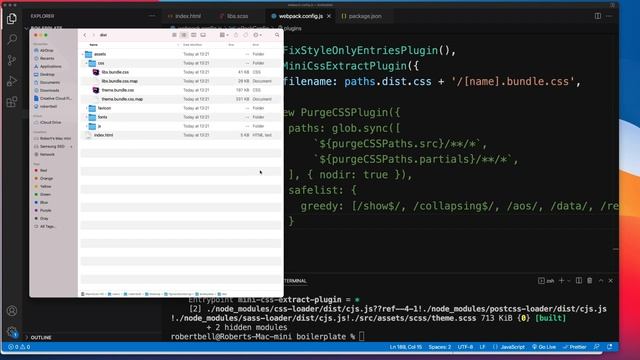Open notifications bell in status bar
Image resolution: width=640 pixels, height=360 pixels.
click(x=610, y=347)
